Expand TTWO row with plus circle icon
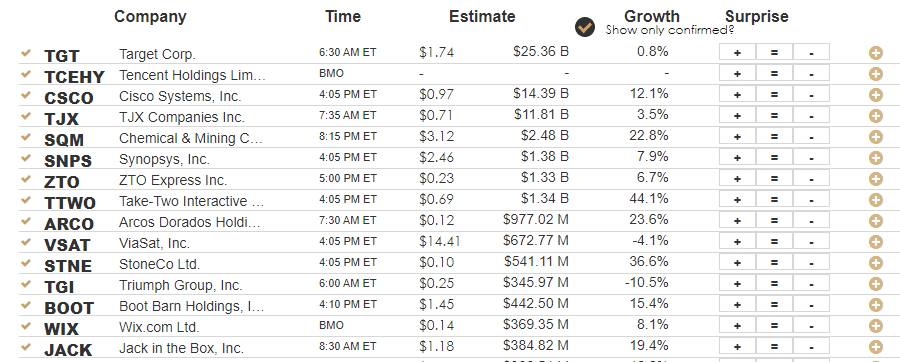 [875, 200]
